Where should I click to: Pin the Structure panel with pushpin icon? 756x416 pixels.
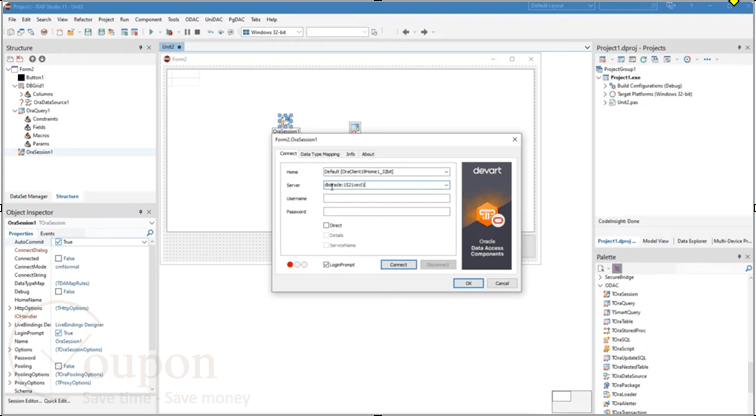click(141, 48)
